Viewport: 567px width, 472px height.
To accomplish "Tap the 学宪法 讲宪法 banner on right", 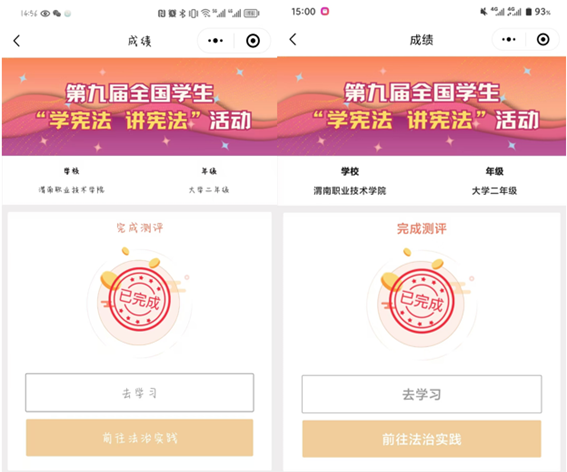I will [x=422, y=106].
